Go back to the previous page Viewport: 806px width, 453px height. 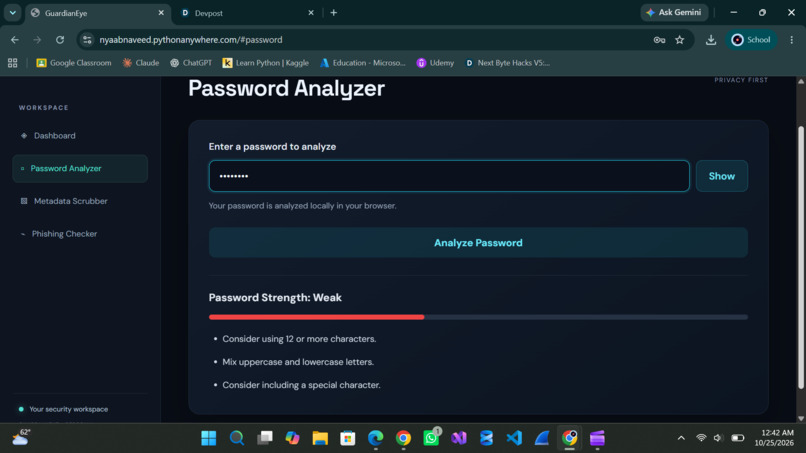(x=15, y=40)
